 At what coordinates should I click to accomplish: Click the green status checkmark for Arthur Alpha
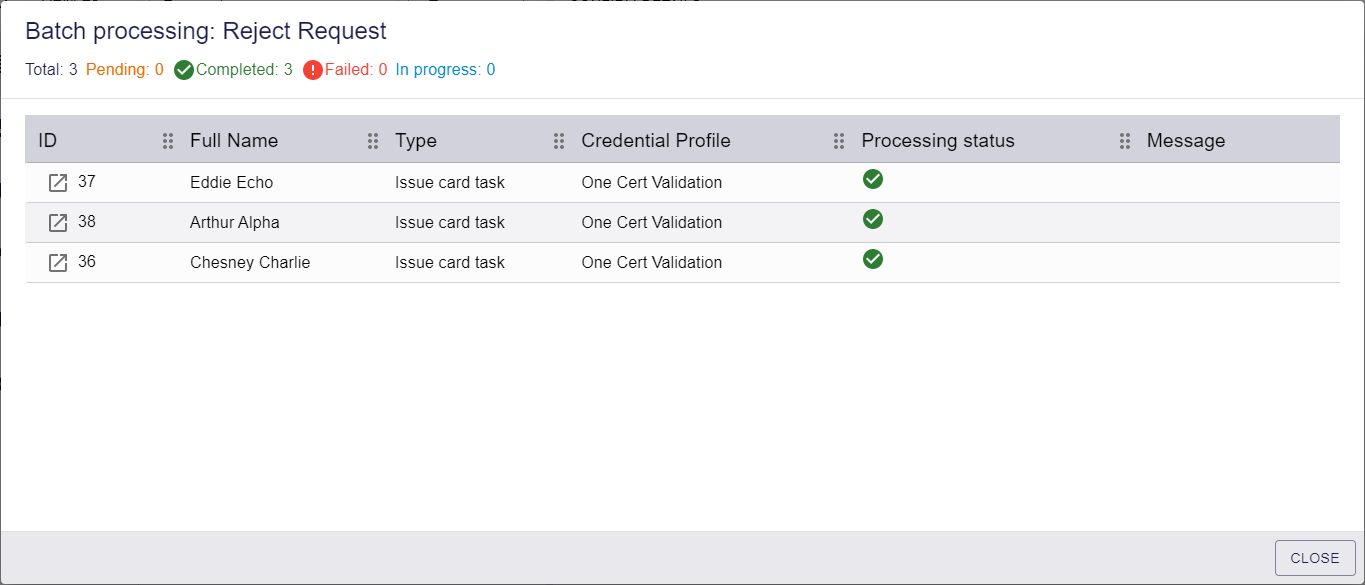tap(873, 219)
